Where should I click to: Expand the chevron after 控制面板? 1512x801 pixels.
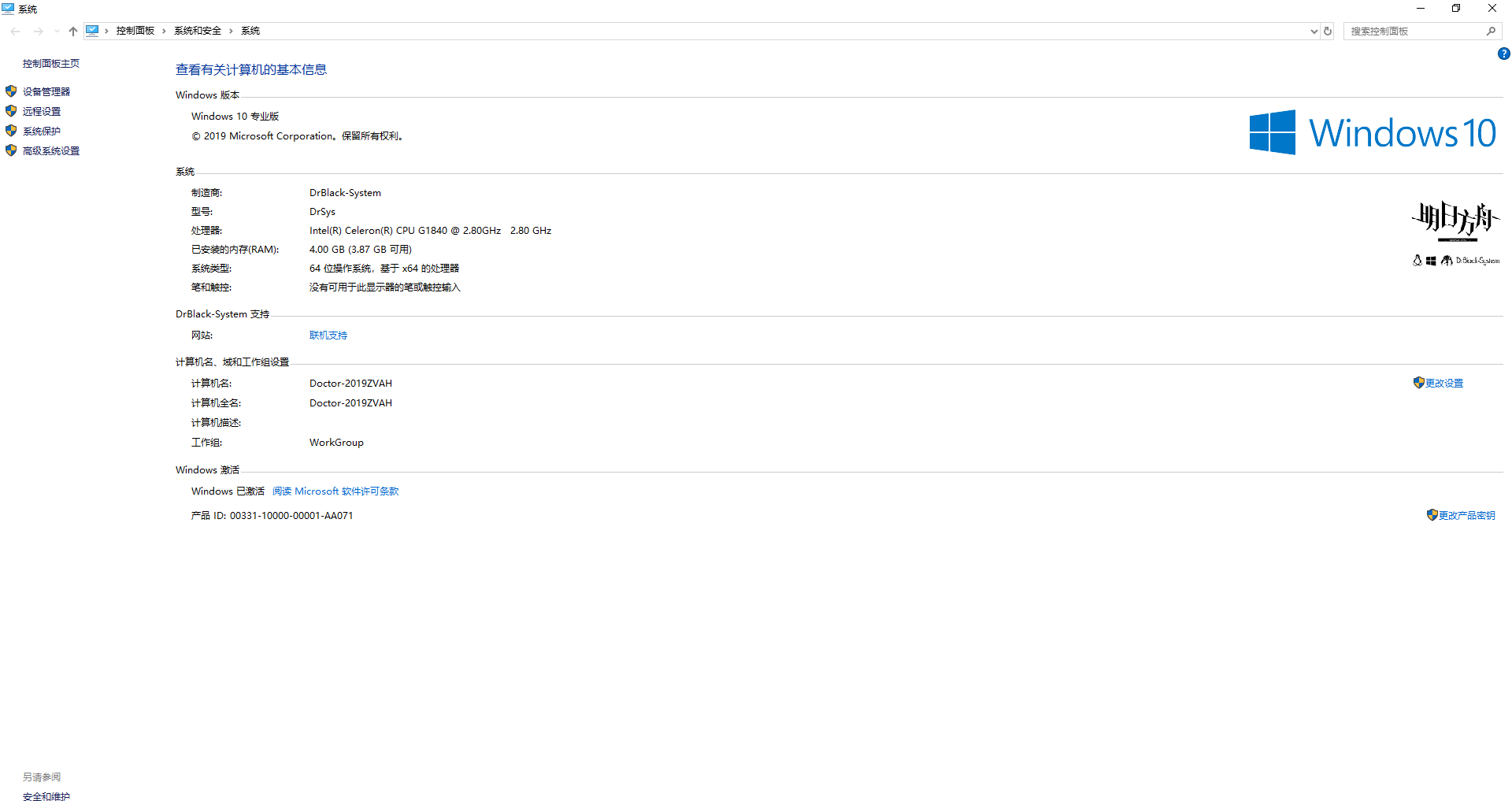[164, 31]
